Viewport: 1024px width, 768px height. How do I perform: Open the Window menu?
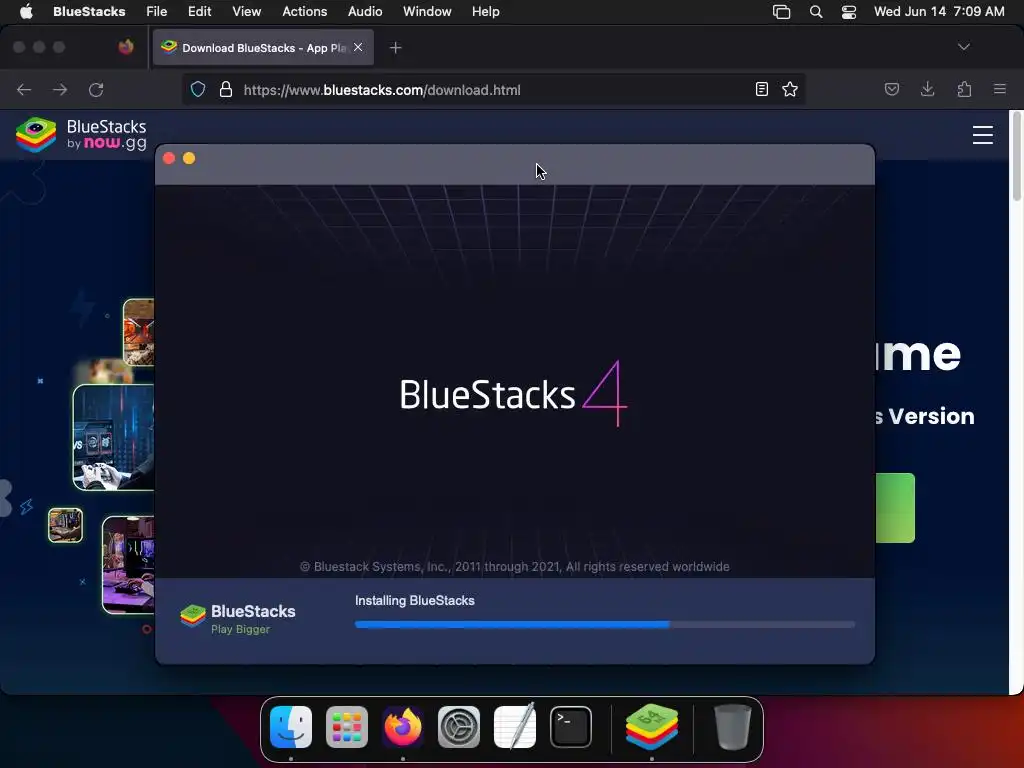coord(426,11)
